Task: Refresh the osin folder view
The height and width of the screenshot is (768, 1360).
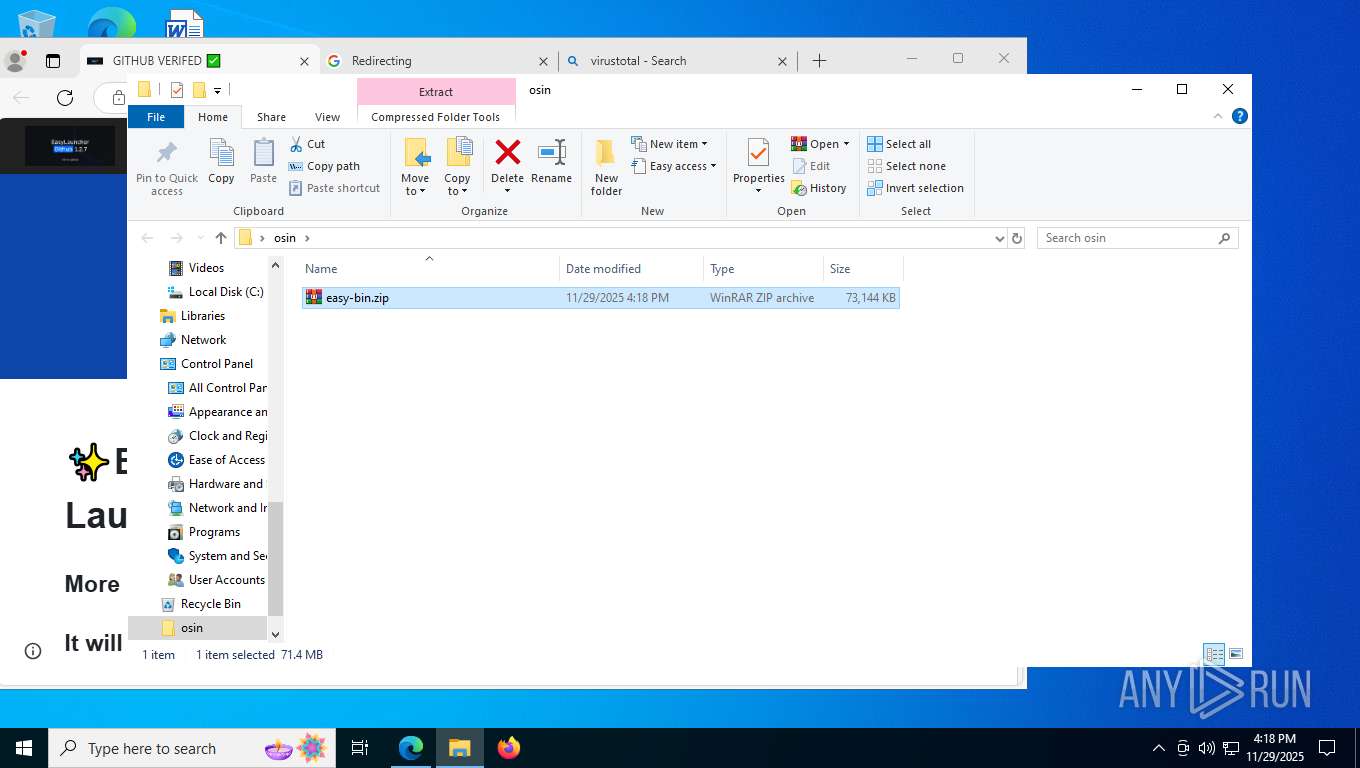Action: pyautogui.click(x=1017, y=238)
